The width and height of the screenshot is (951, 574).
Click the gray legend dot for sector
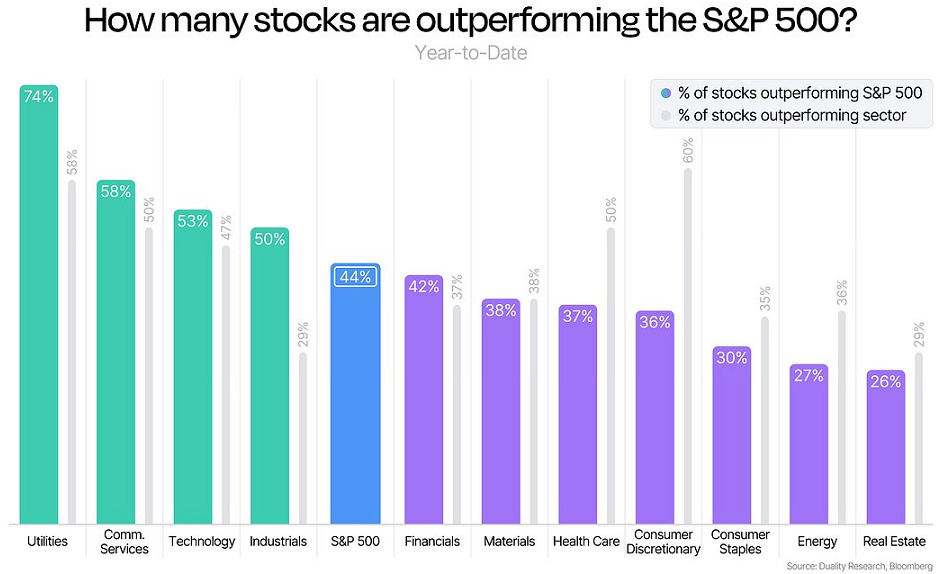[666, 116]
